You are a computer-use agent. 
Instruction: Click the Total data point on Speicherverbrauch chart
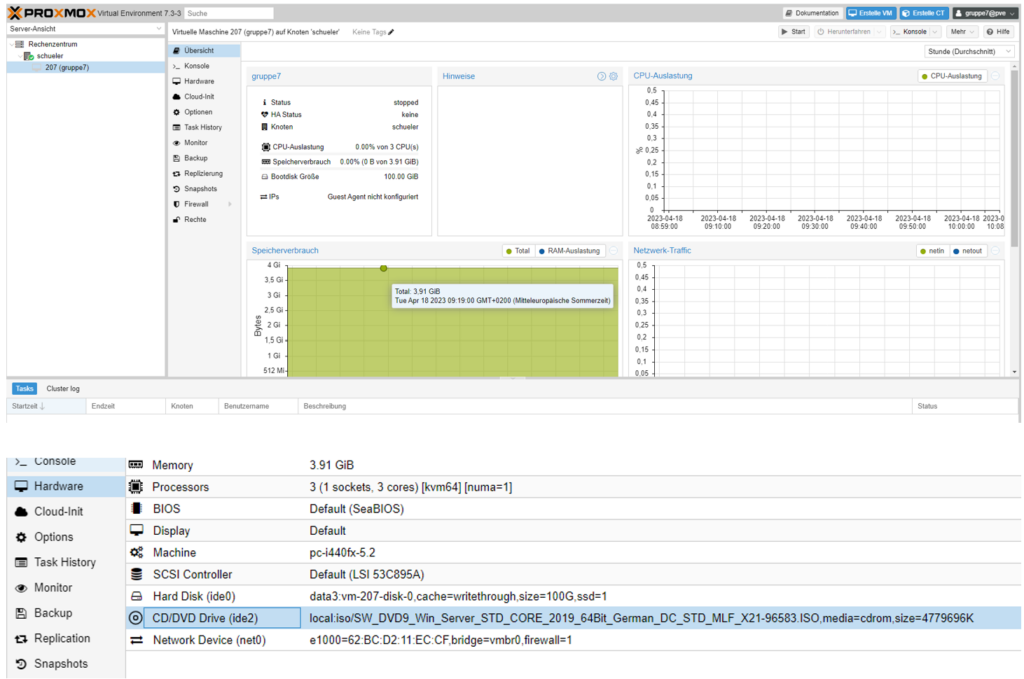383,268
